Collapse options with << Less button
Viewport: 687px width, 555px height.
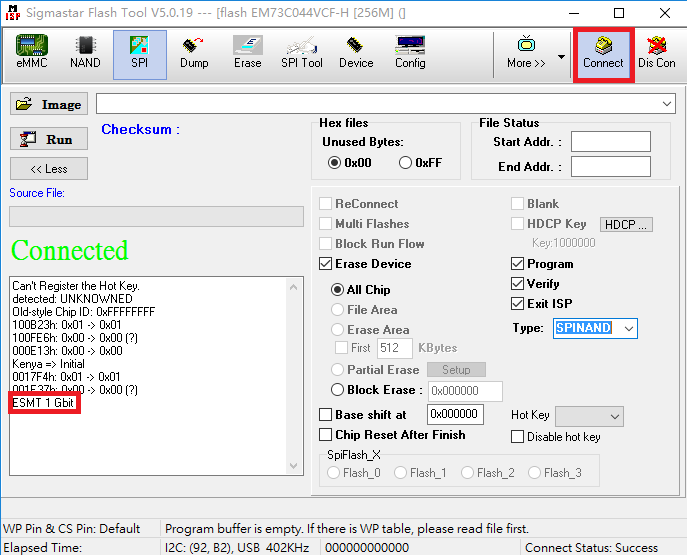click(49, 169)
